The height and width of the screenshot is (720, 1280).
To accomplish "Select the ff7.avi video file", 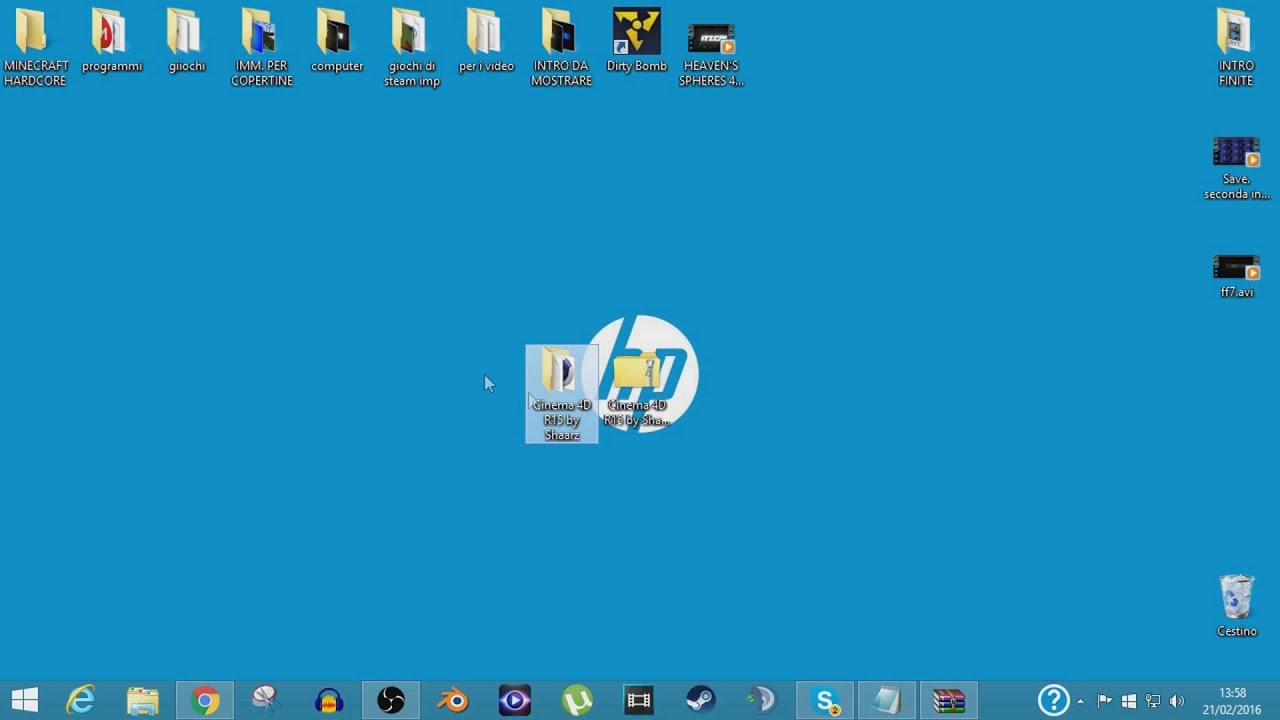I will pyautogui.click(x=1236, y=276).
